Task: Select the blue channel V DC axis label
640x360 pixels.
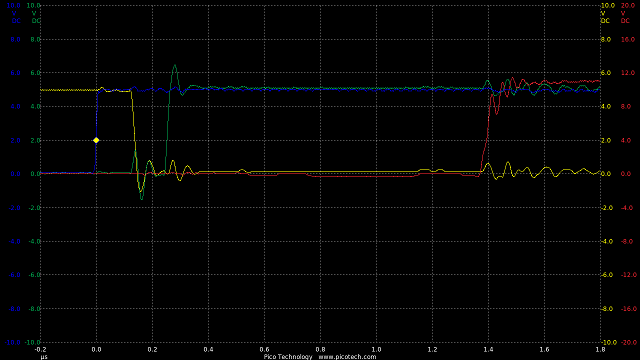Action: click(15, 17)
